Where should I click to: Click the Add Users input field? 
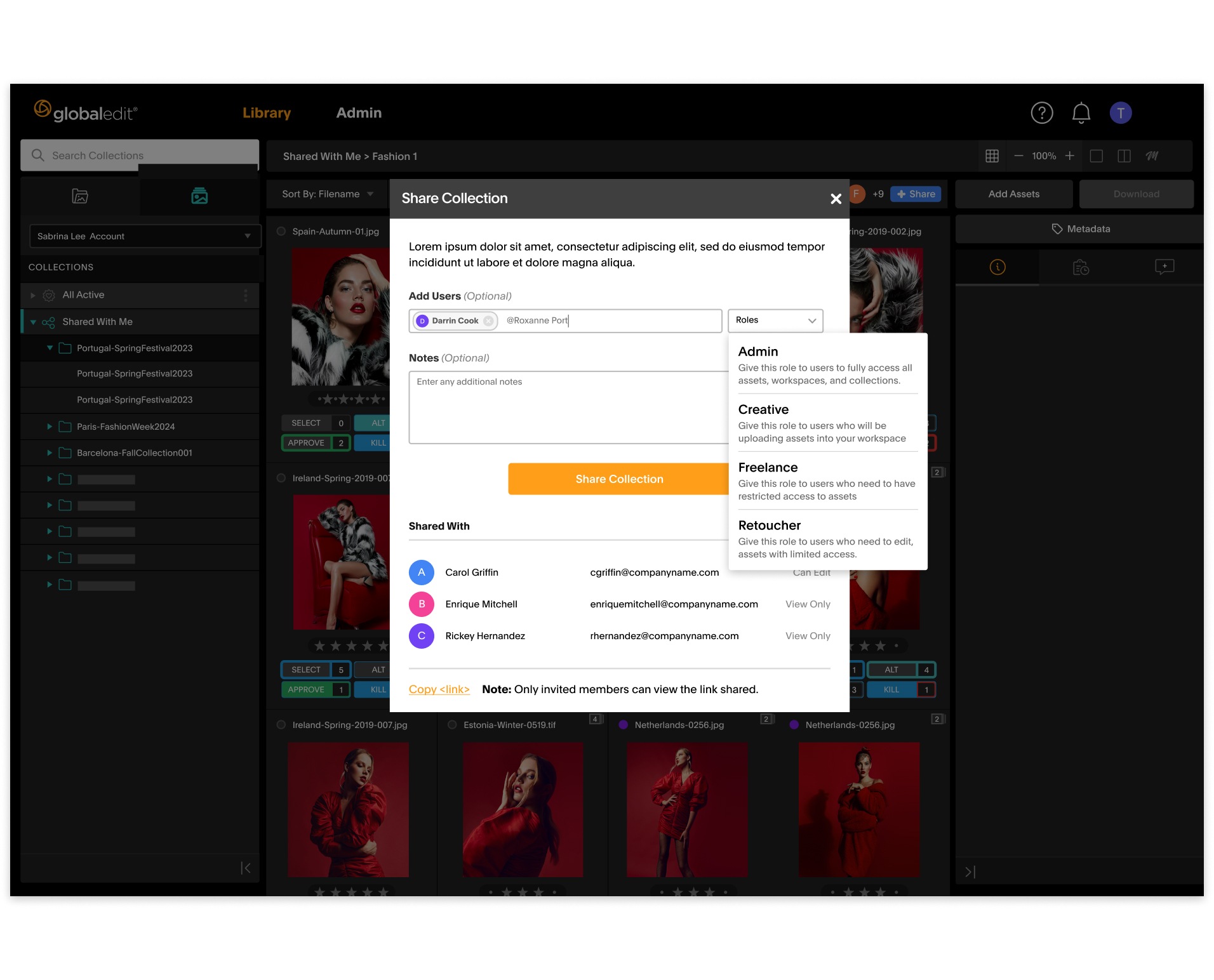[x=565, y=321]
